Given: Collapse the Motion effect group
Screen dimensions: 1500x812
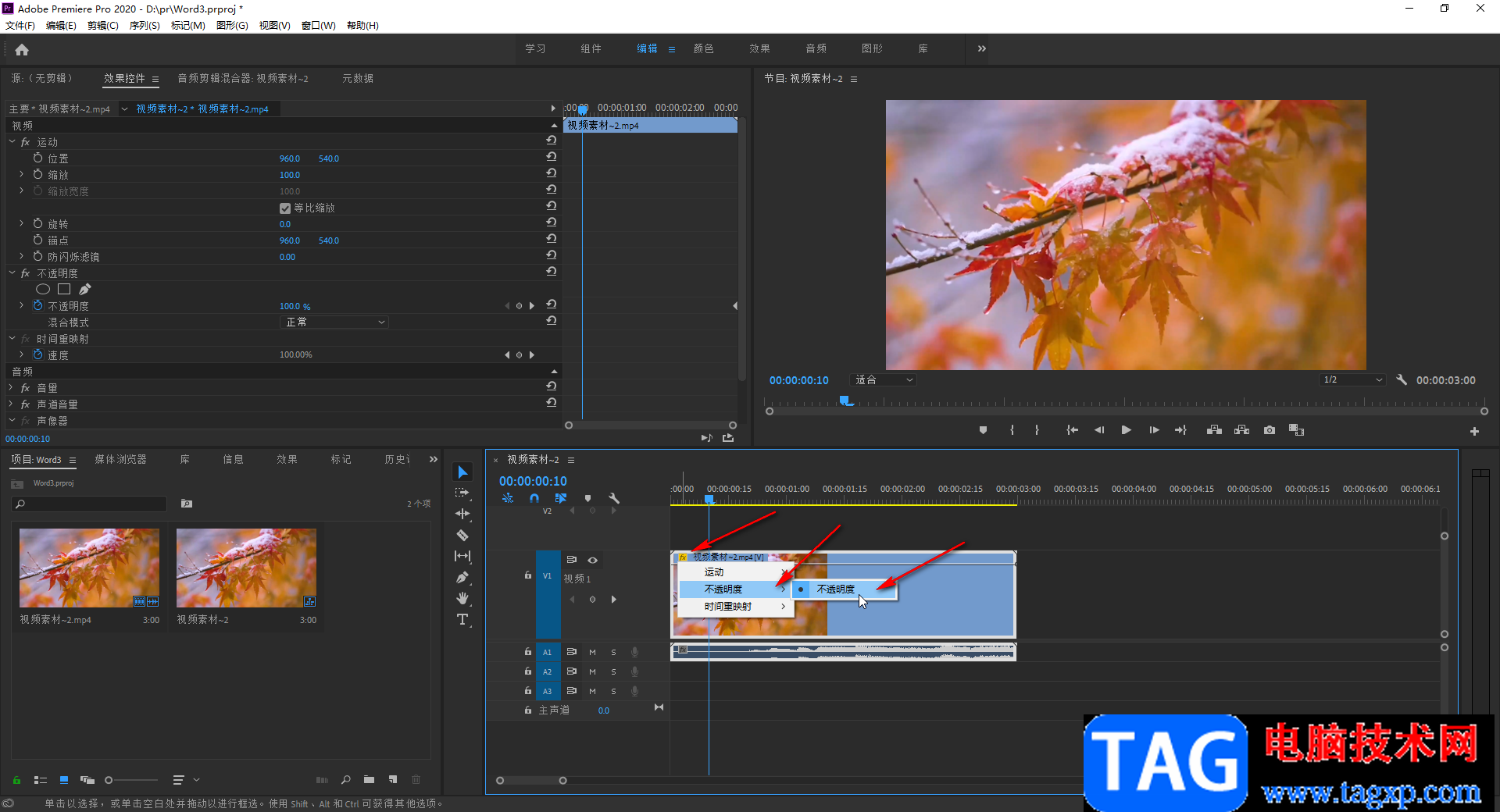Looking at the screenshot, I should pos(12,141).
